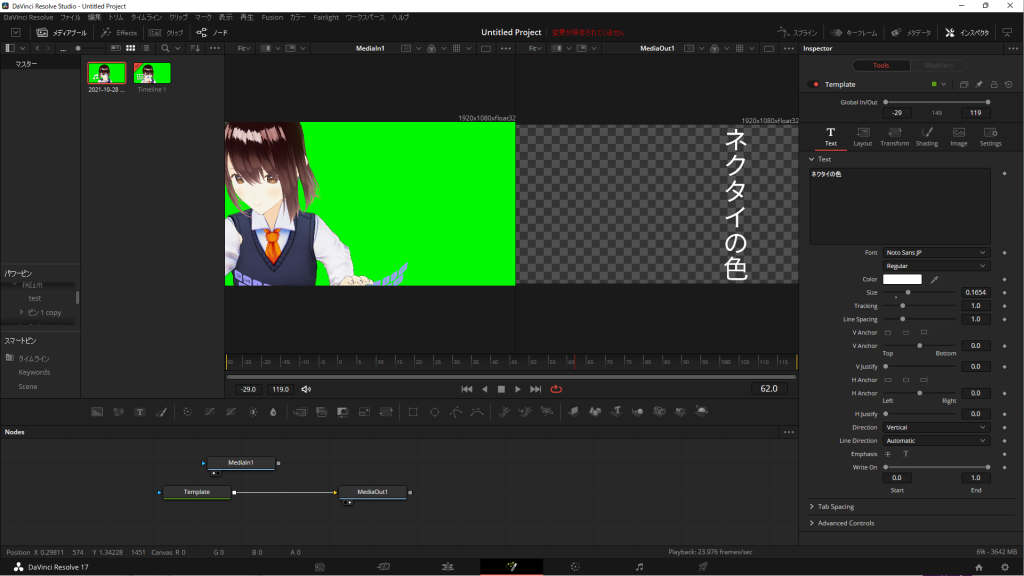
Task: Add a Blur (droplet) node from the toolbar
Action: [274, 412]
